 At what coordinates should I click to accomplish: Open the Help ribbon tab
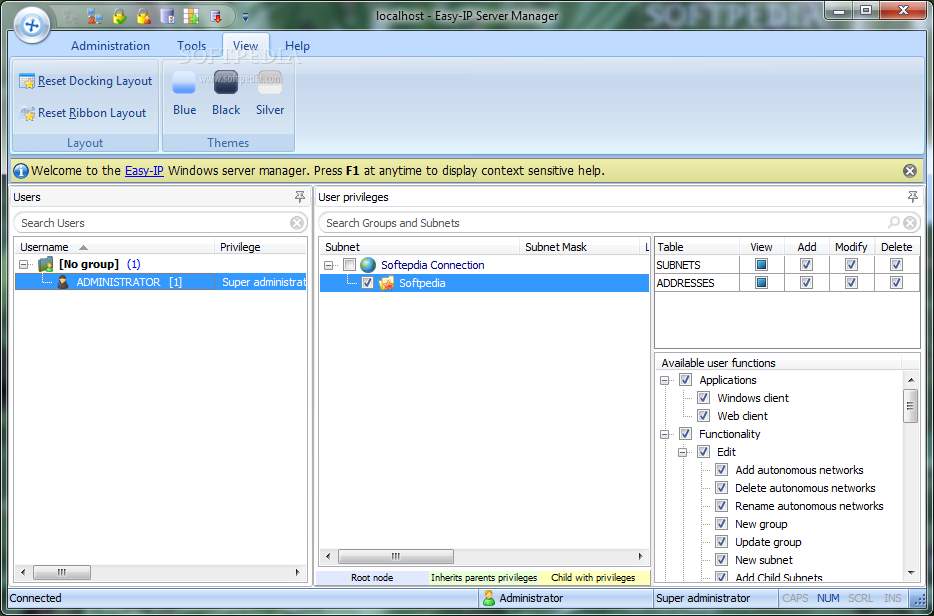coord(297,46)
